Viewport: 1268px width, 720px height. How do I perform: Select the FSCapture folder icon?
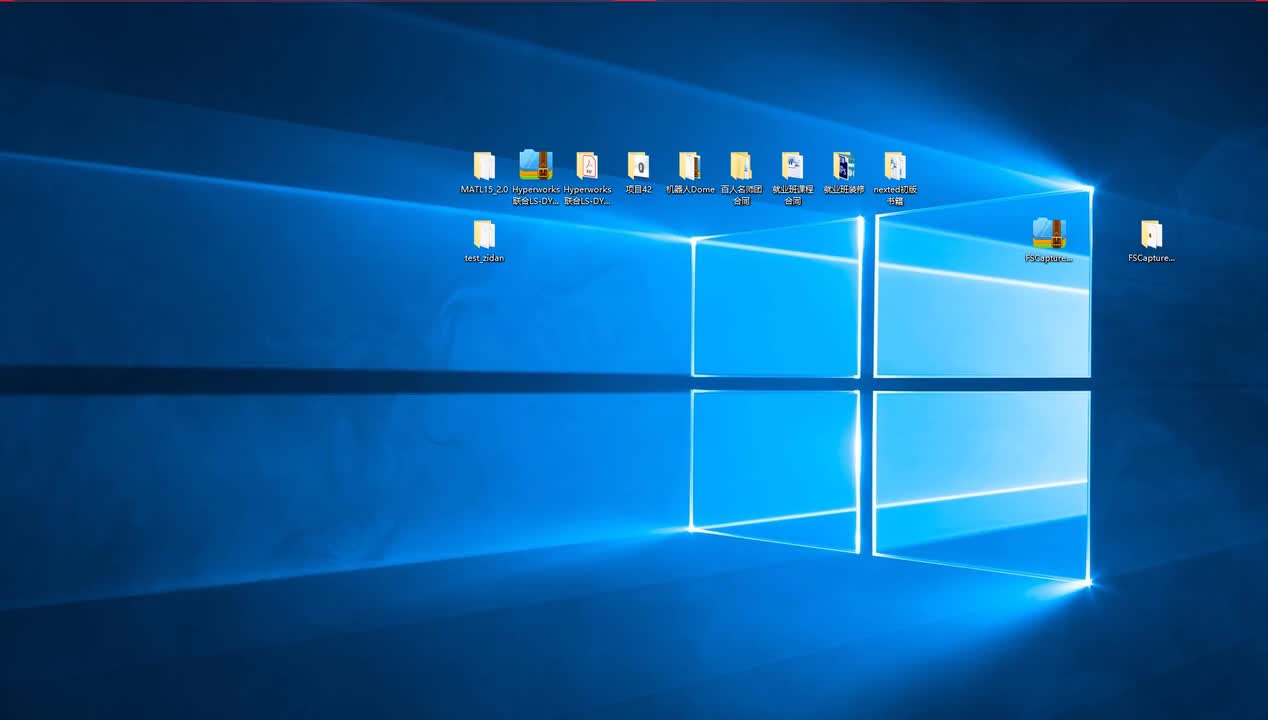[1151, 235]
